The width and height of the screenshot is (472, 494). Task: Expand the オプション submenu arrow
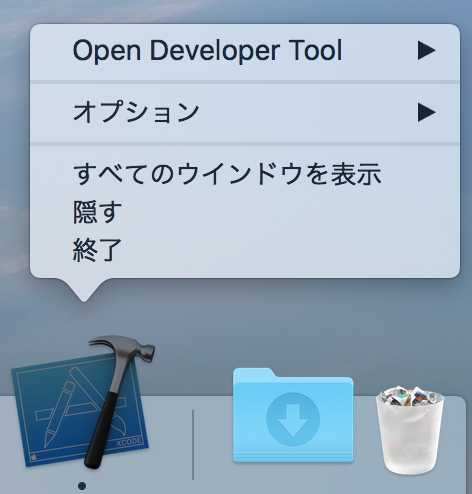426,112
